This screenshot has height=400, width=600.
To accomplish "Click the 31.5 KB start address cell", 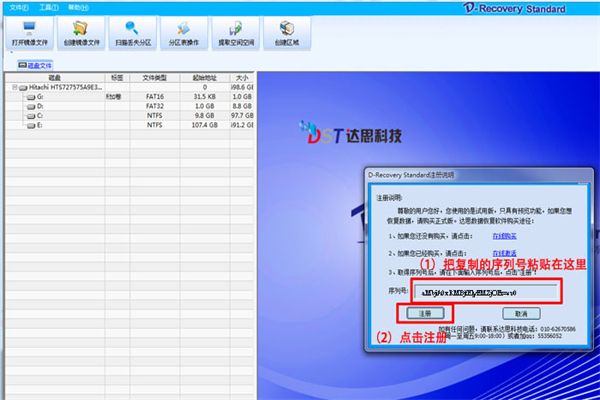I will tap(205, 96).
